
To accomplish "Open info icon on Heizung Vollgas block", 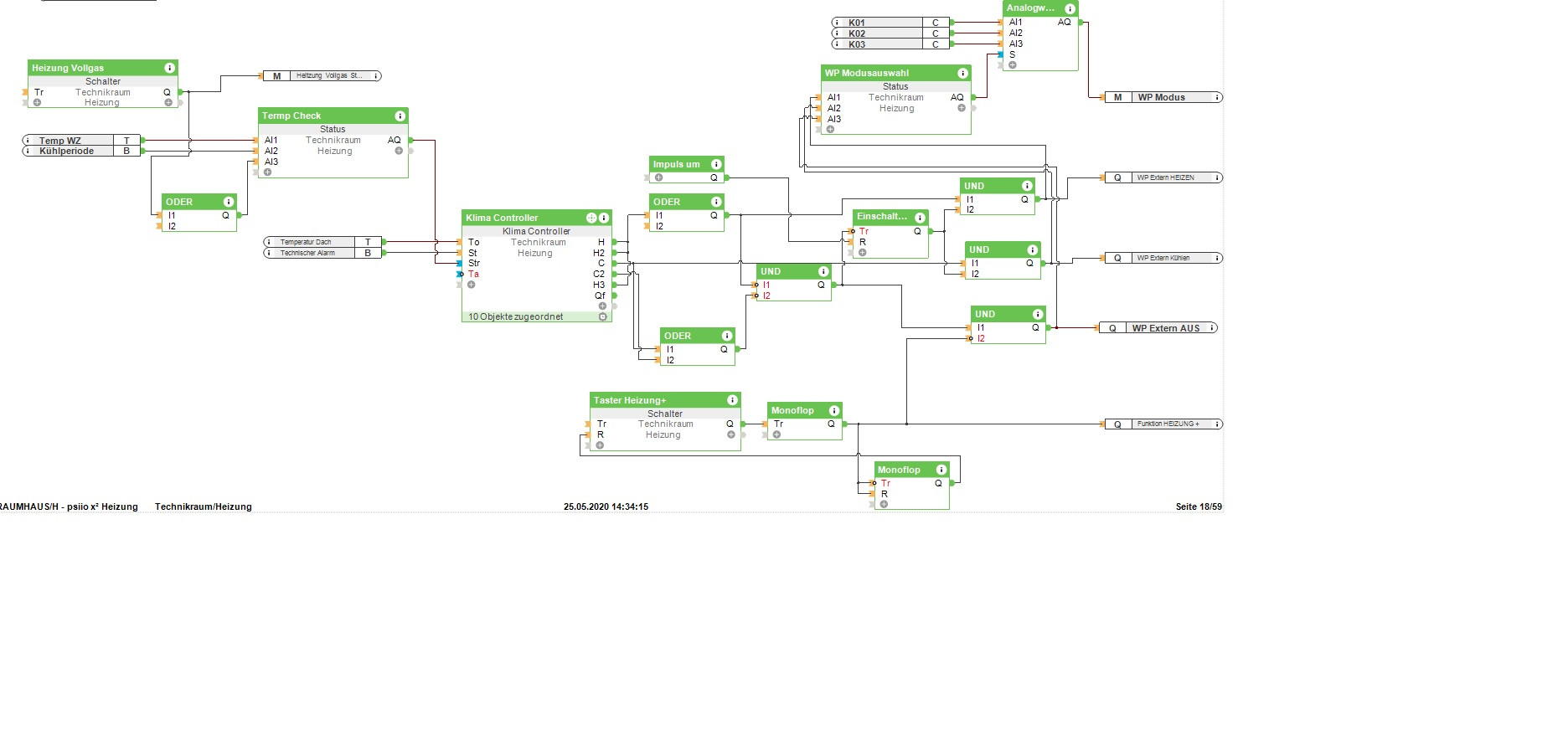I will 170,68.
